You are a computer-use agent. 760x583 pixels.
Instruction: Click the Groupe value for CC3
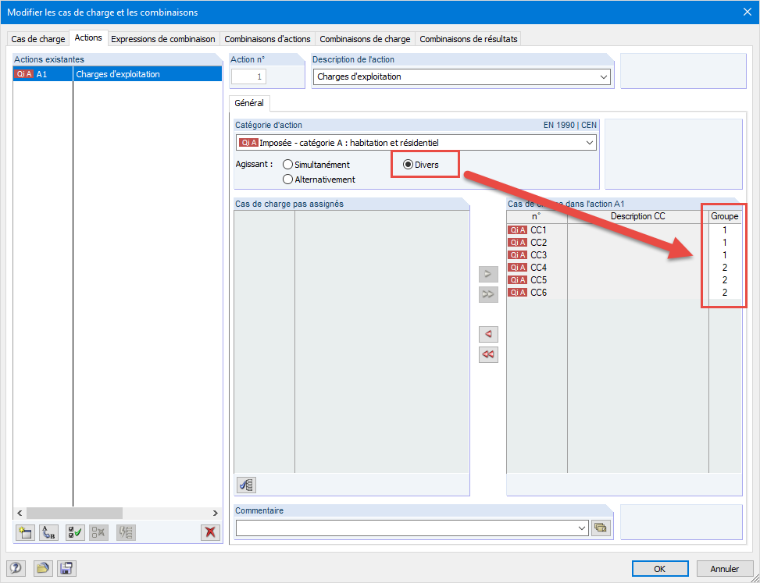[x=725, y=255]
